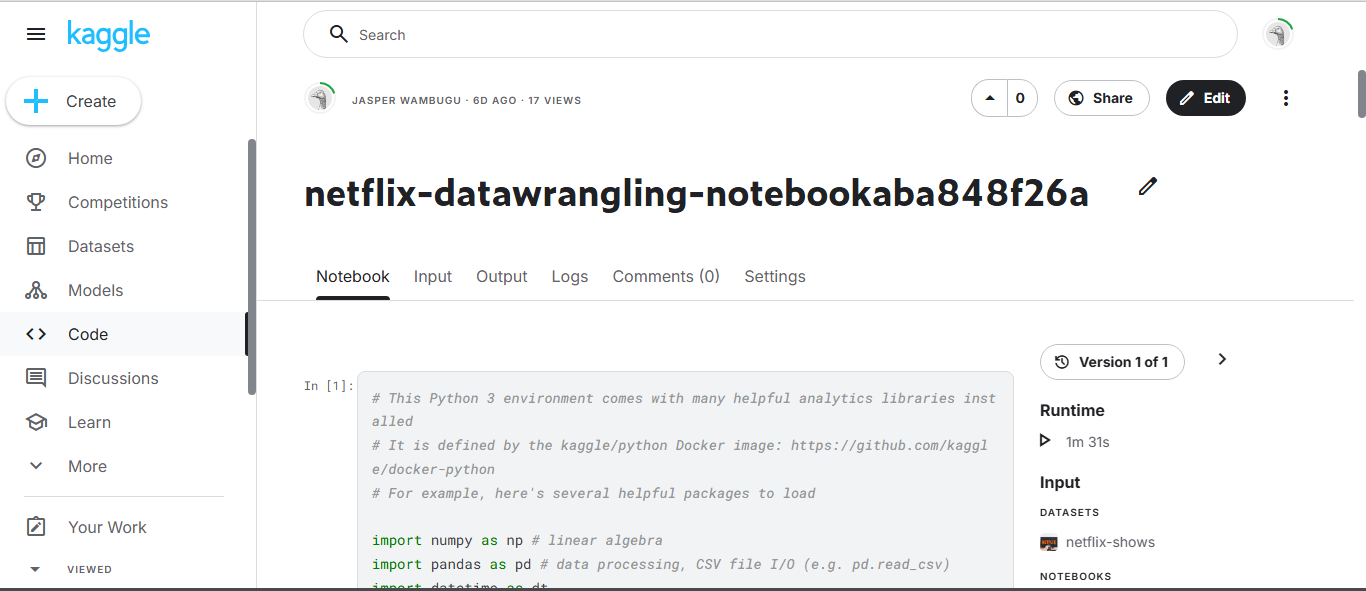Click the Code brackets icon
Viewport: 1366px width, 591px height.
[x=36, y=334]
